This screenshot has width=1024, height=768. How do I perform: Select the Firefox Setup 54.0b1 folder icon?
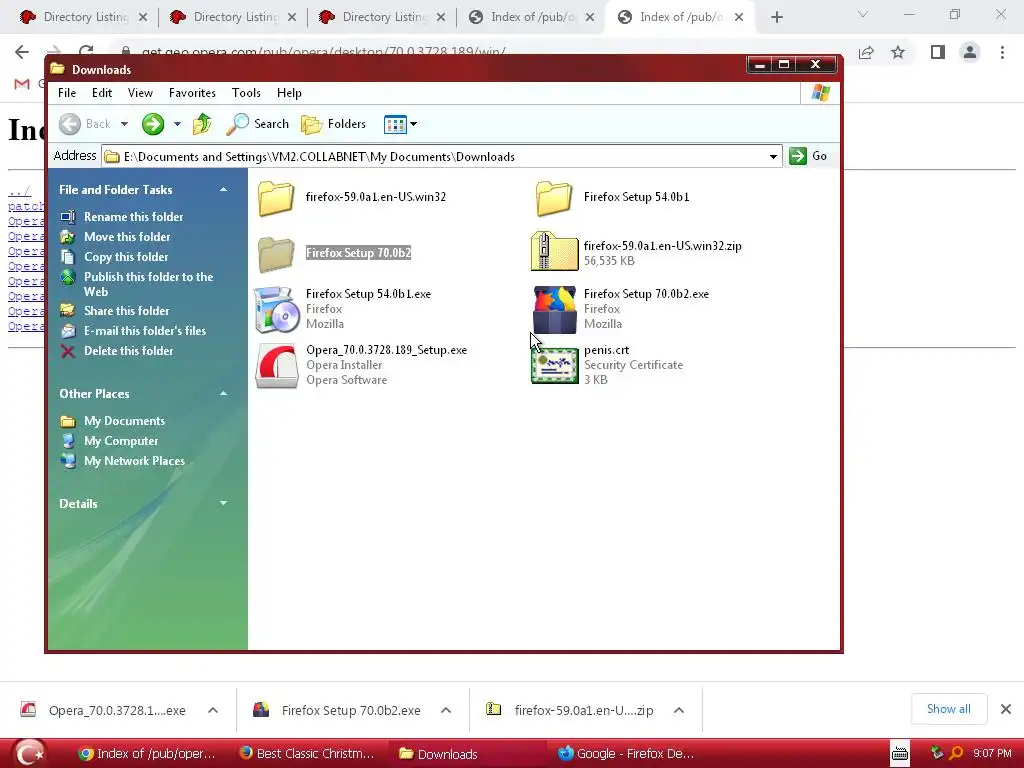[x=554, y=198]
